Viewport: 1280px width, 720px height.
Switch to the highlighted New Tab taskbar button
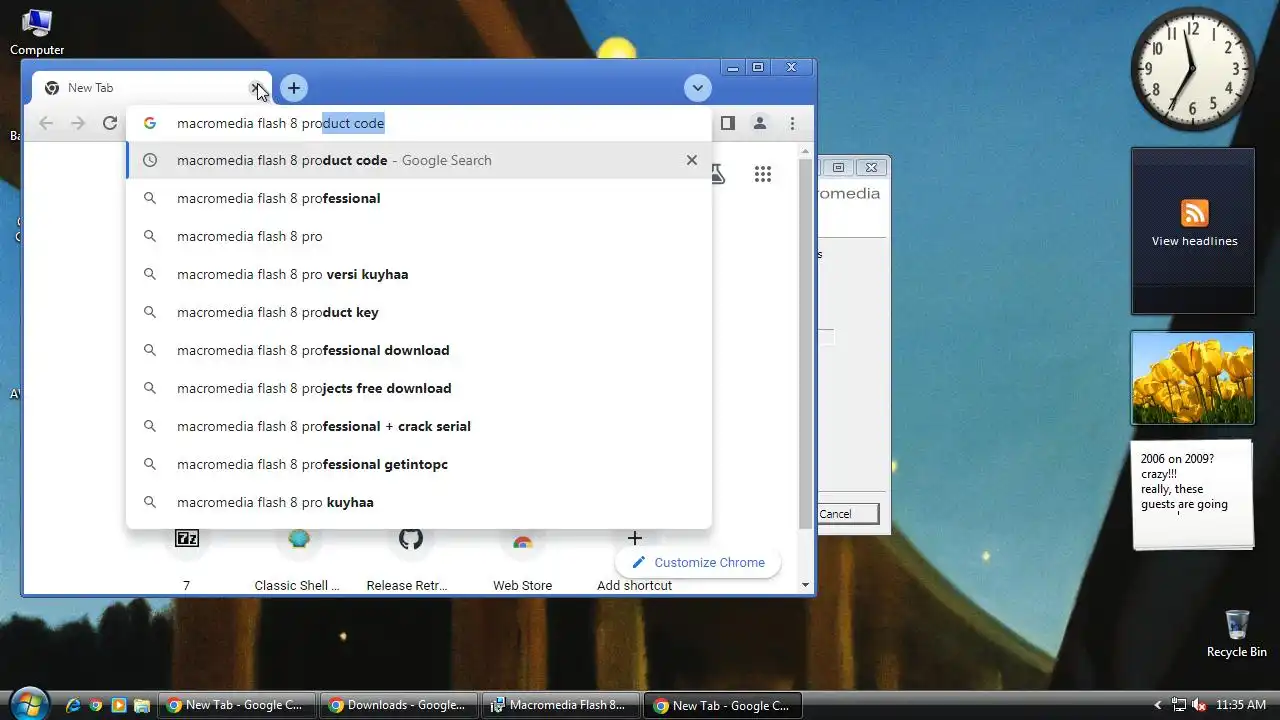[723, 705]
